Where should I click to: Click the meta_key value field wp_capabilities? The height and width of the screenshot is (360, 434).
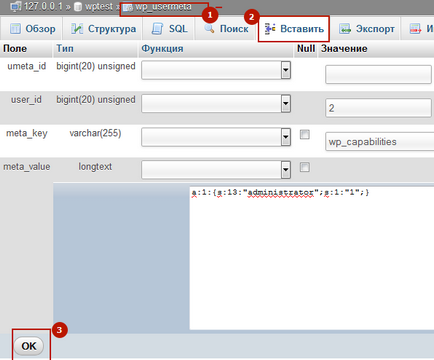tap(380, 142)
